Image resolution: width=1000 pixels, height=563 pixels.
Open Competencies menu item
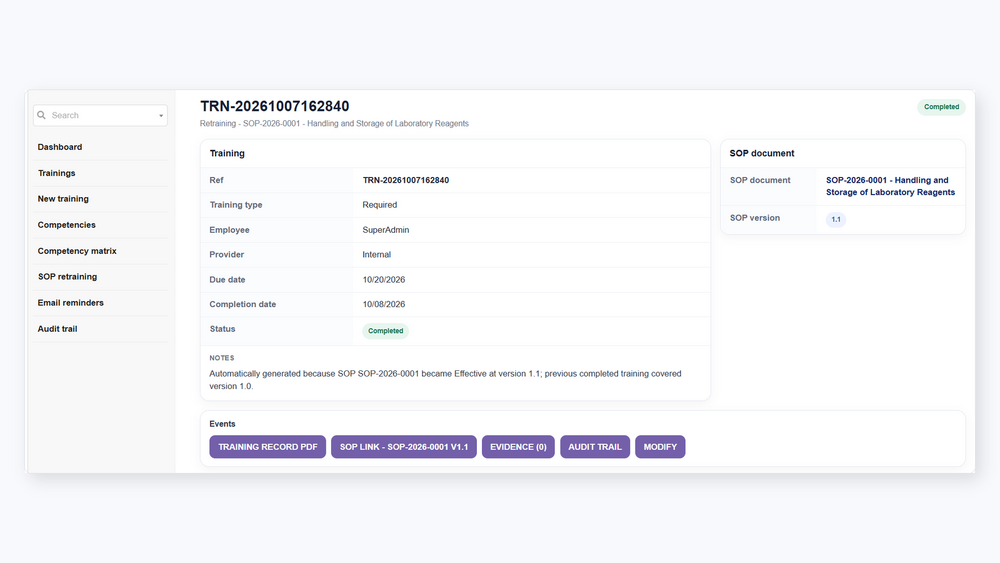pos(66,225)
